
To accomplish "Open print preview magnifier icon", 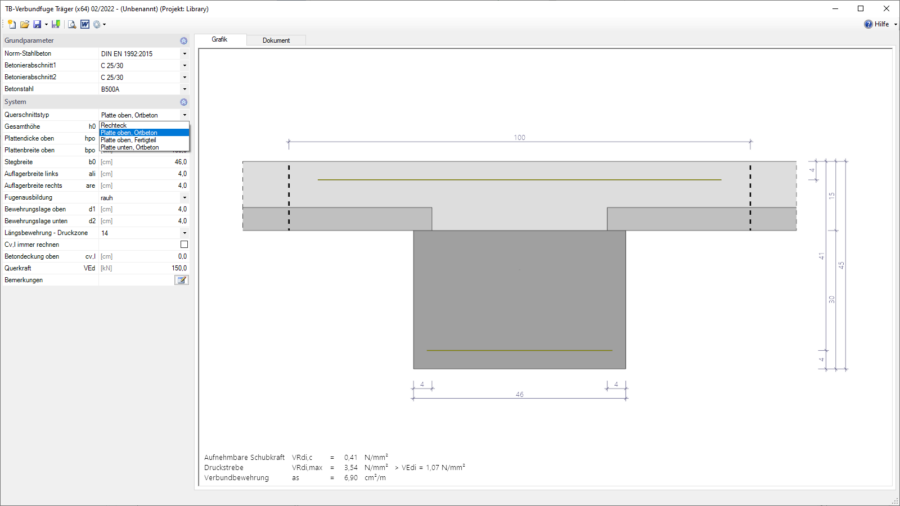I will pyautogui.click(x=72, y=24).
